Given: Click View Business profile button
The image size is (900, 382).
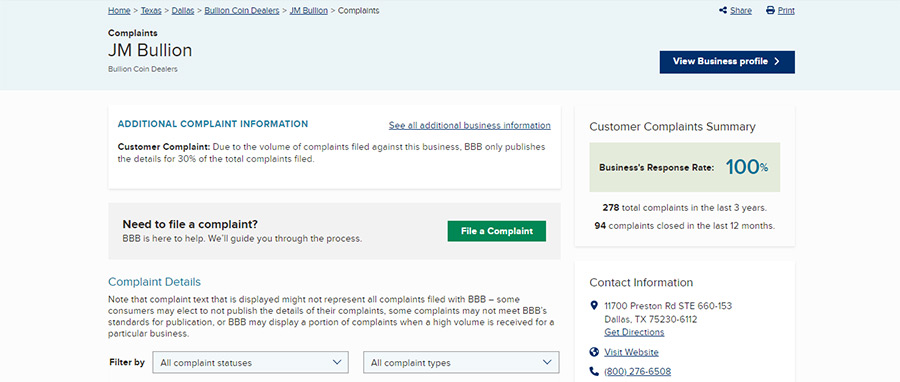Looking at the screenshot, I should tap(727, 62).
